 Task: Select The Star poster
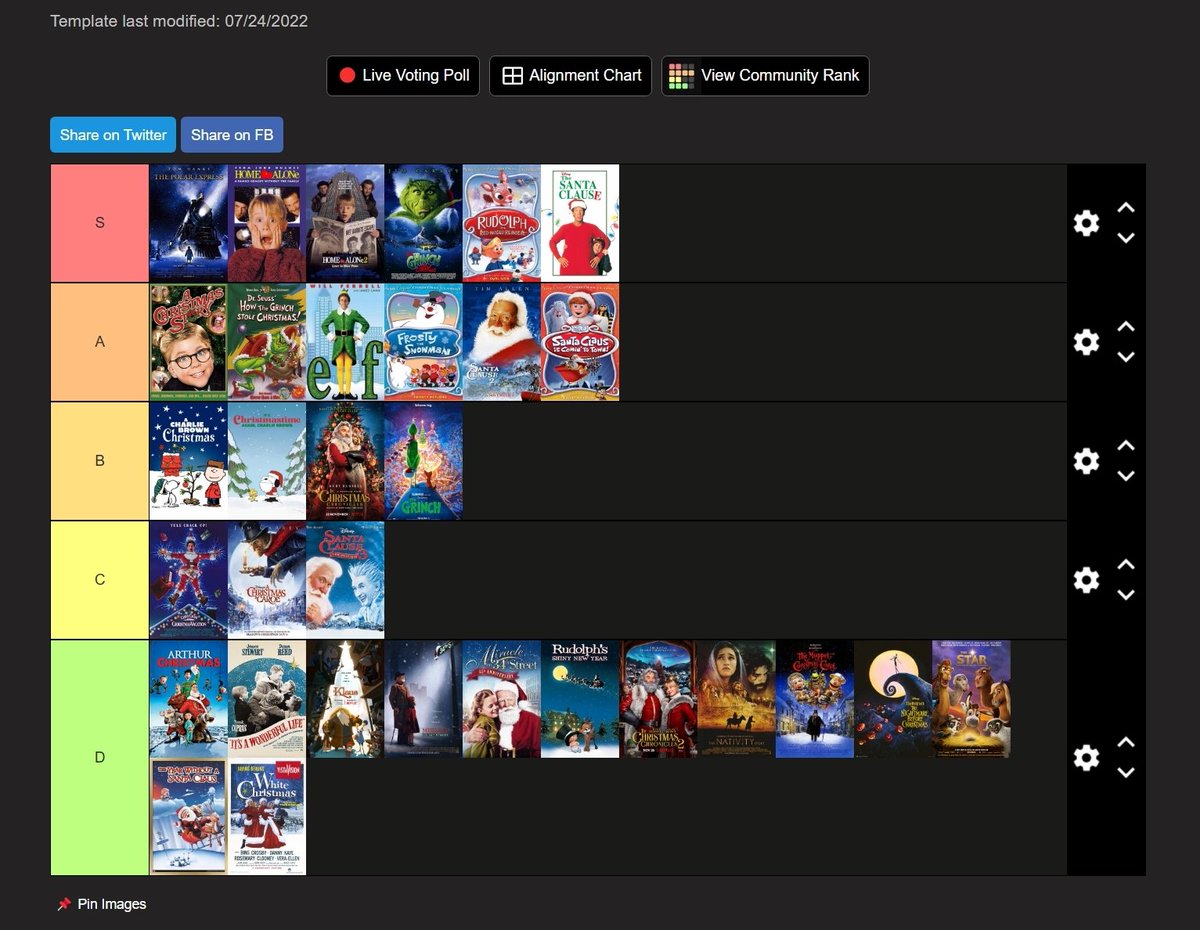pyautogui.click(x=971, y=699)
